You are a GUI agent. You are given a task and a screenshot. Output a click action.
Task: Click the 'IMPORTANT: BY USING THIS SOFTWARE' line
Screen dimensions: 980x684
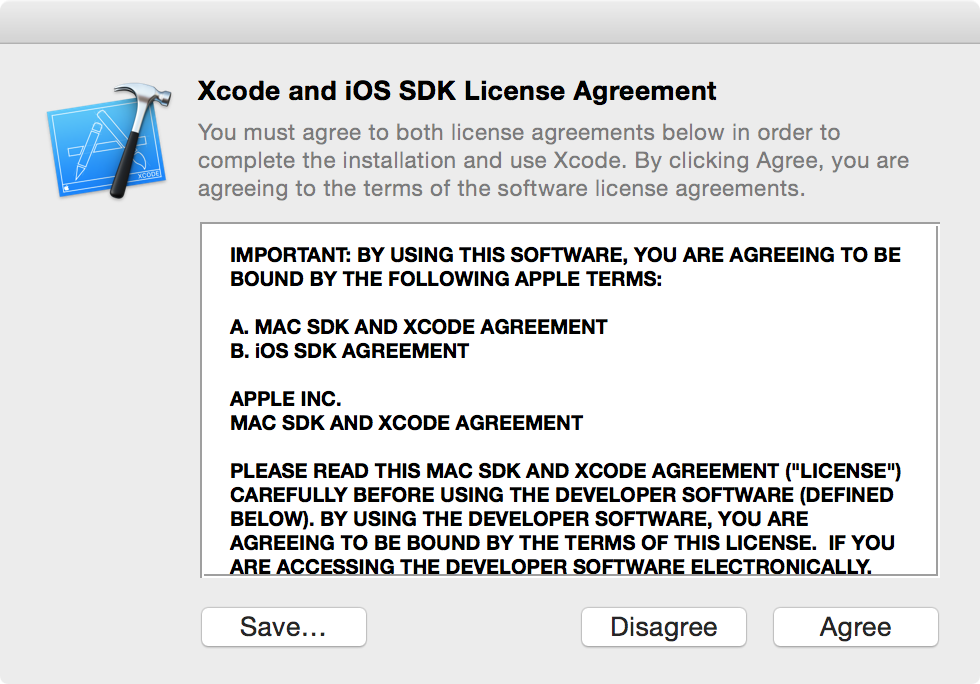pos(565,255)
